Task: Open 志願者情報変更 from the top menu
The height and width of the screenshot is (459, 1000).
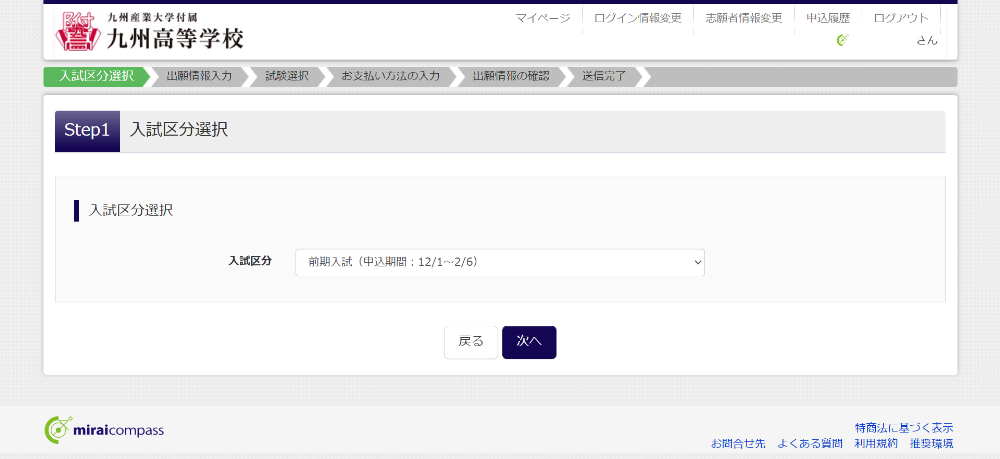Action: pyautogui.click(x=743, y=18)
